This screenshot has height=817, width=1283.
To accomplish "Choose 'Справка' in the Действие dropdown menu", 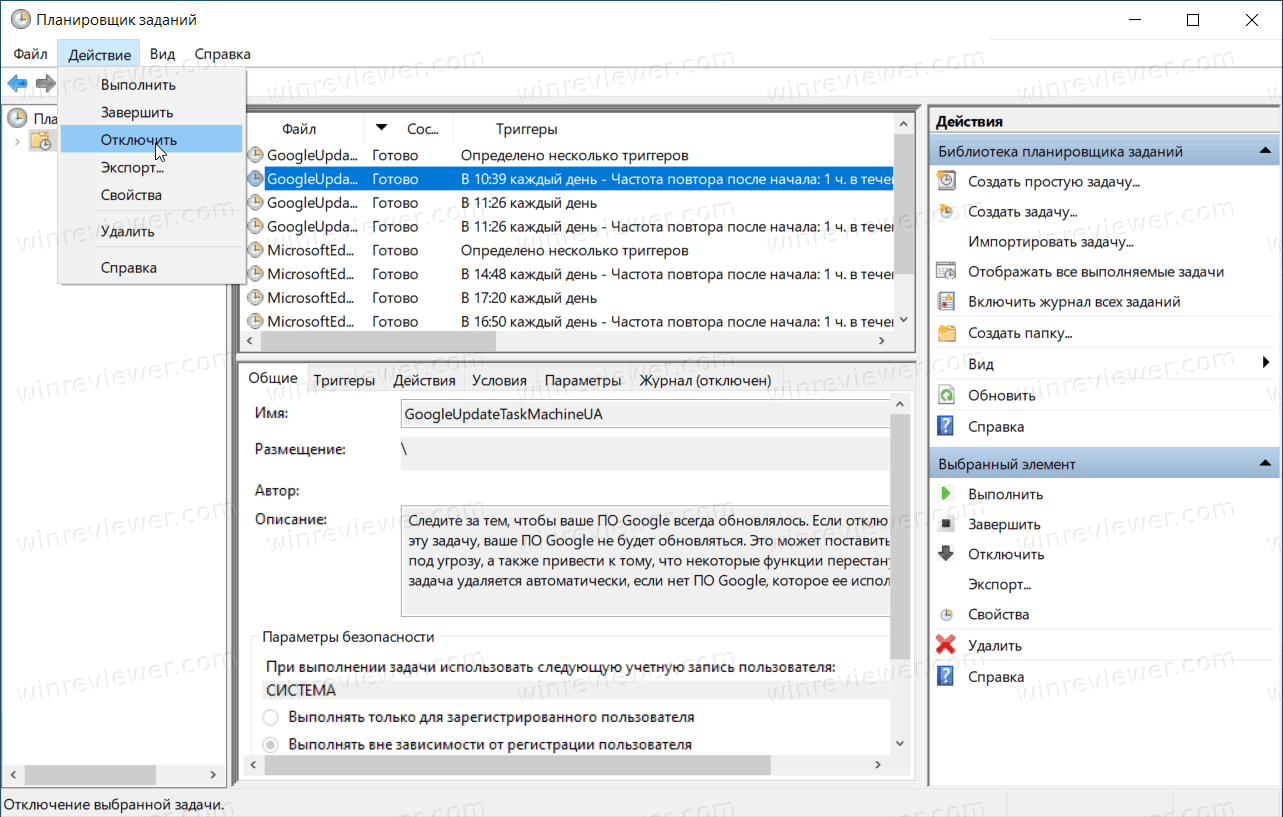I will click(x=152, y=267).
